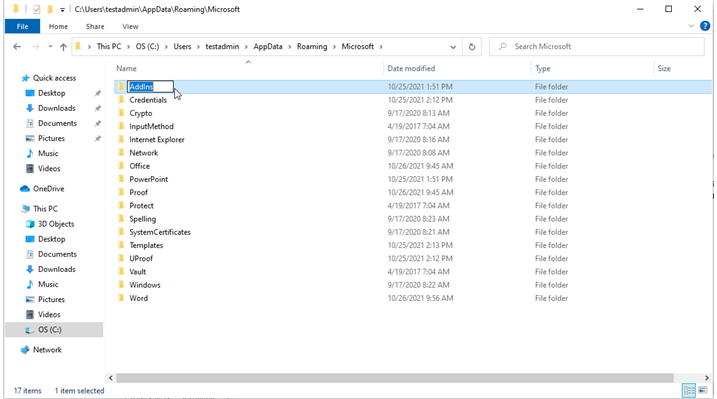Sort by the Size column header

point(664,69)
